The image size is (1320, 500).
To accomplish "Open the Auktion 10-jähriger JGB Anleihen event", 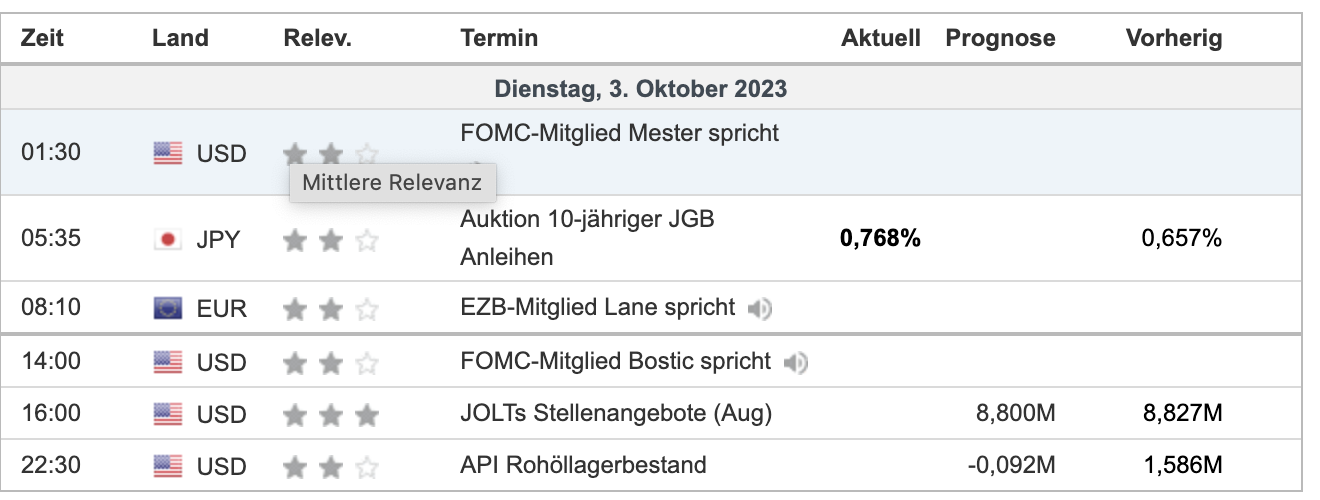I will coord(587,219).
